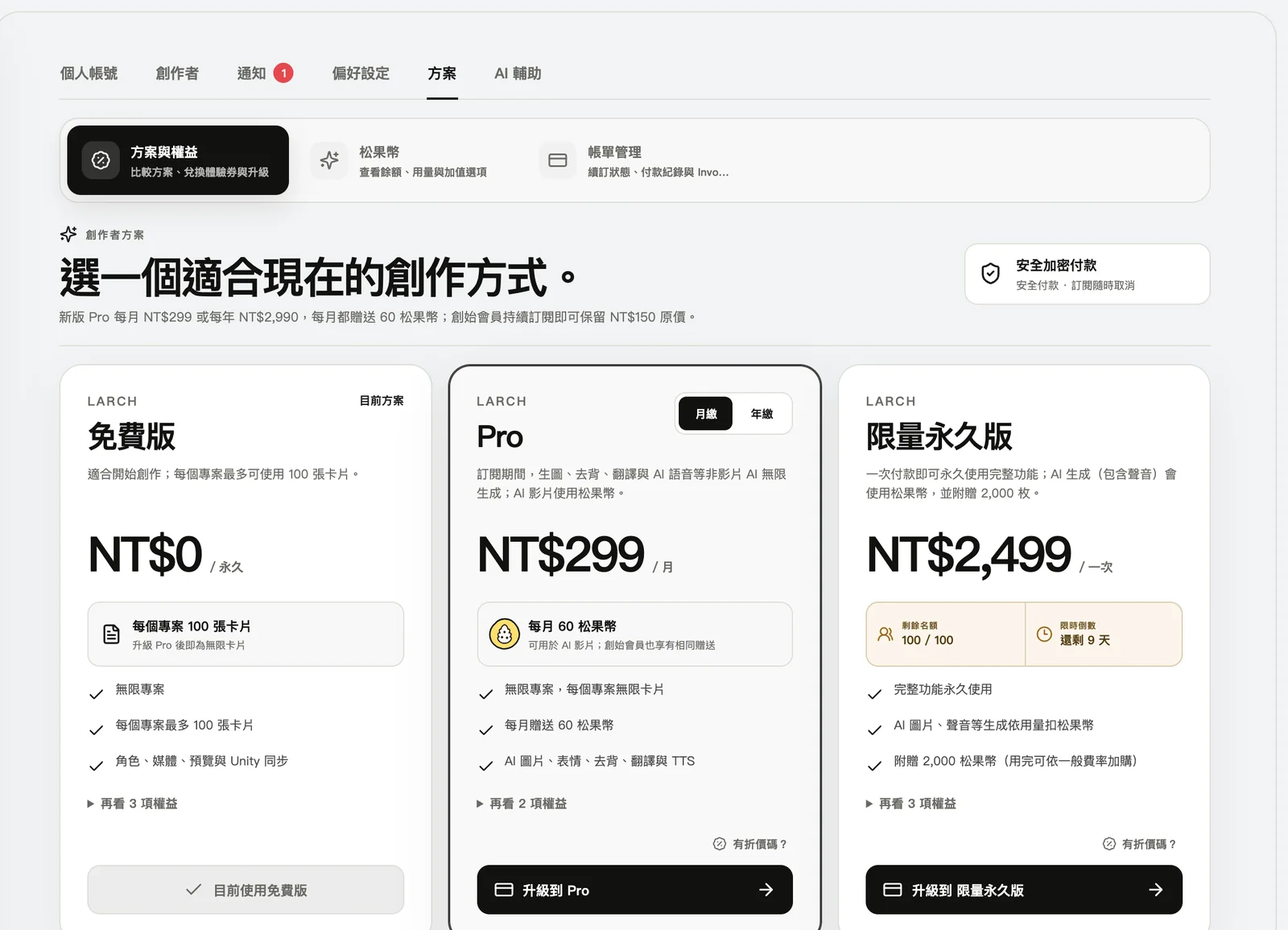
Task: Open the 松果幣 sub-section
Action: 411,160
